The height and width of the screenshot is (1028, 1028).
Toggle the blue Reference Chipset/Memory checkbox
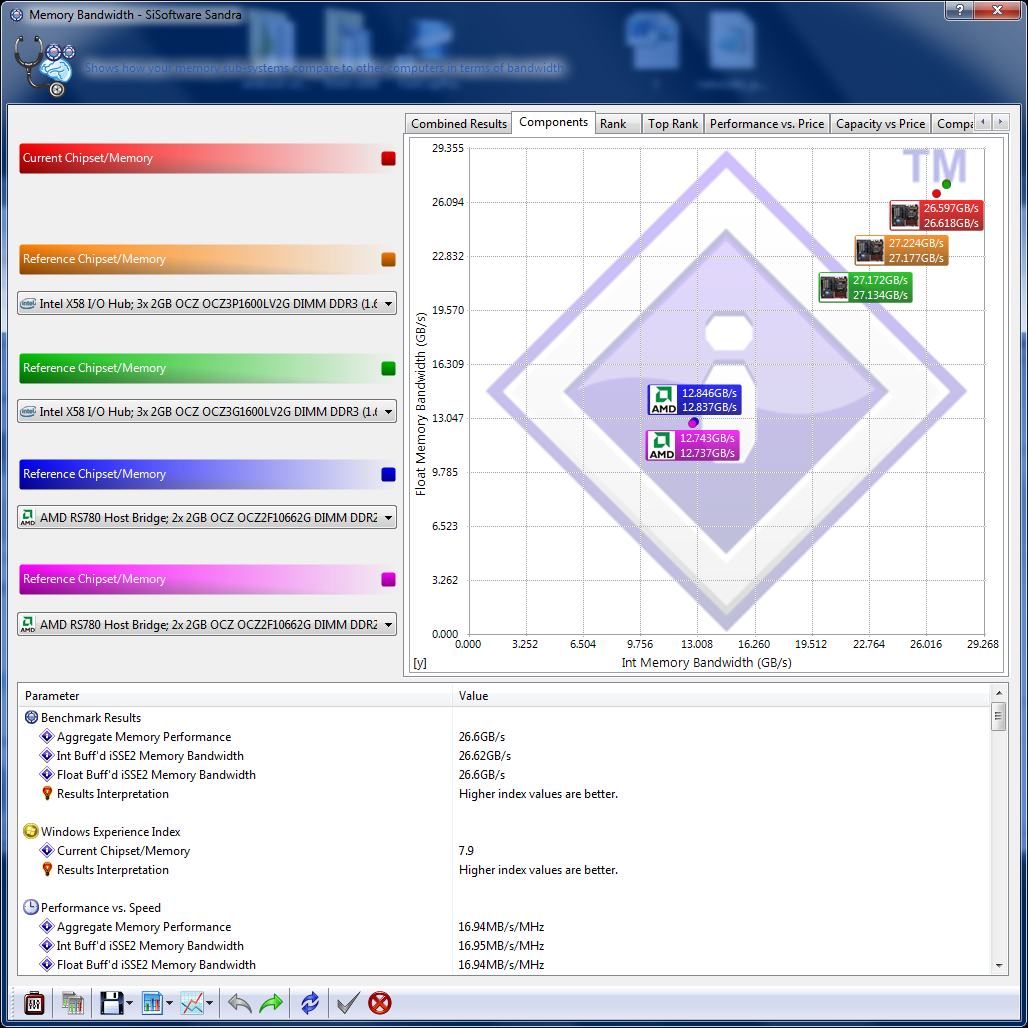pyautogui.click(x=389, y=475)
